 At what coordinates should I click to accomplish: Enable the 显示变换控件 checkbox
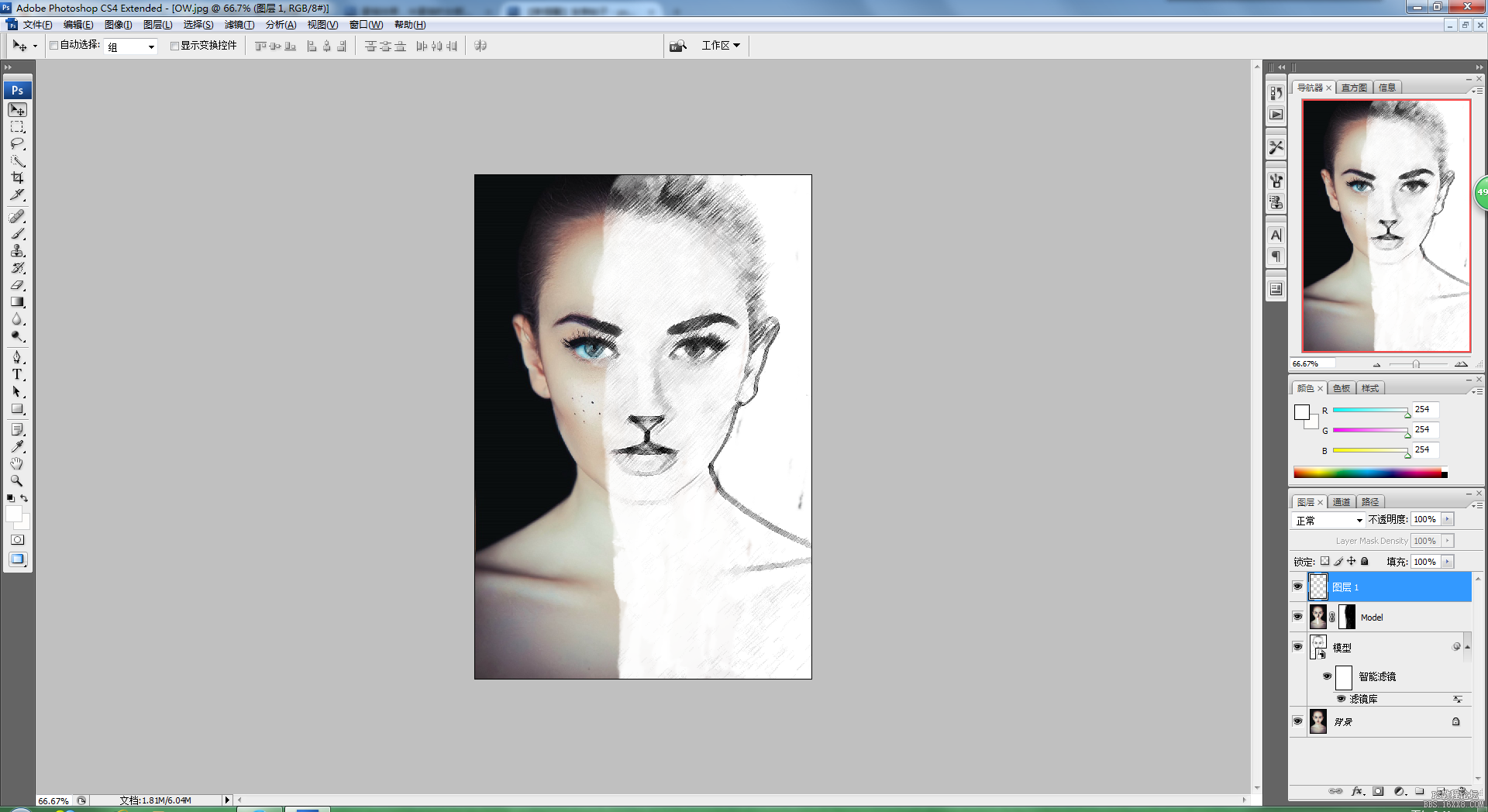[174, 46]
